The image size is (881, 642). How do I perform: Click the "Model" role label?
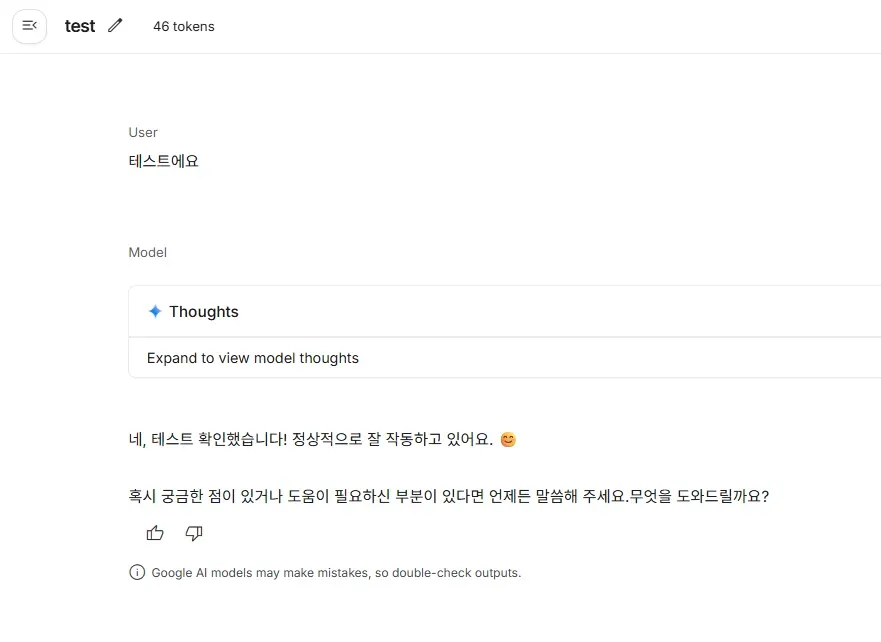click(148, 253)
